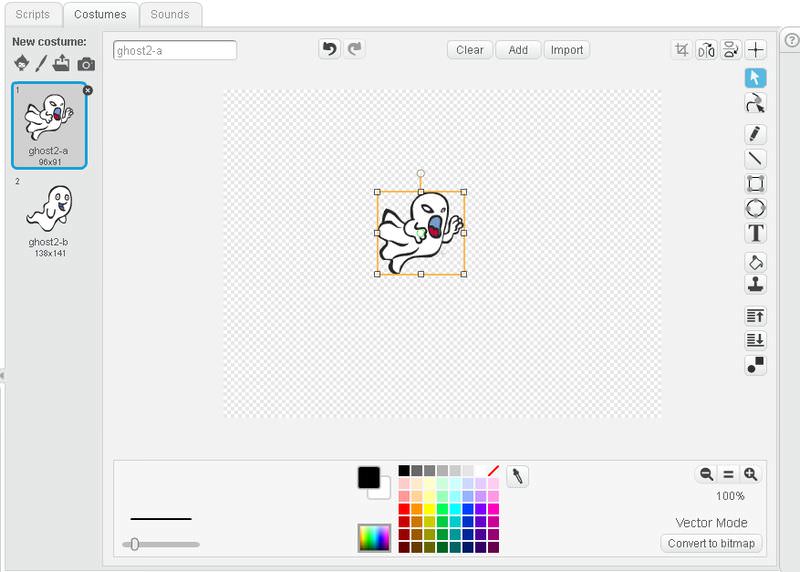Select the arrow Select tool
Screen dimensions: 800x572
tap(755, 78)
